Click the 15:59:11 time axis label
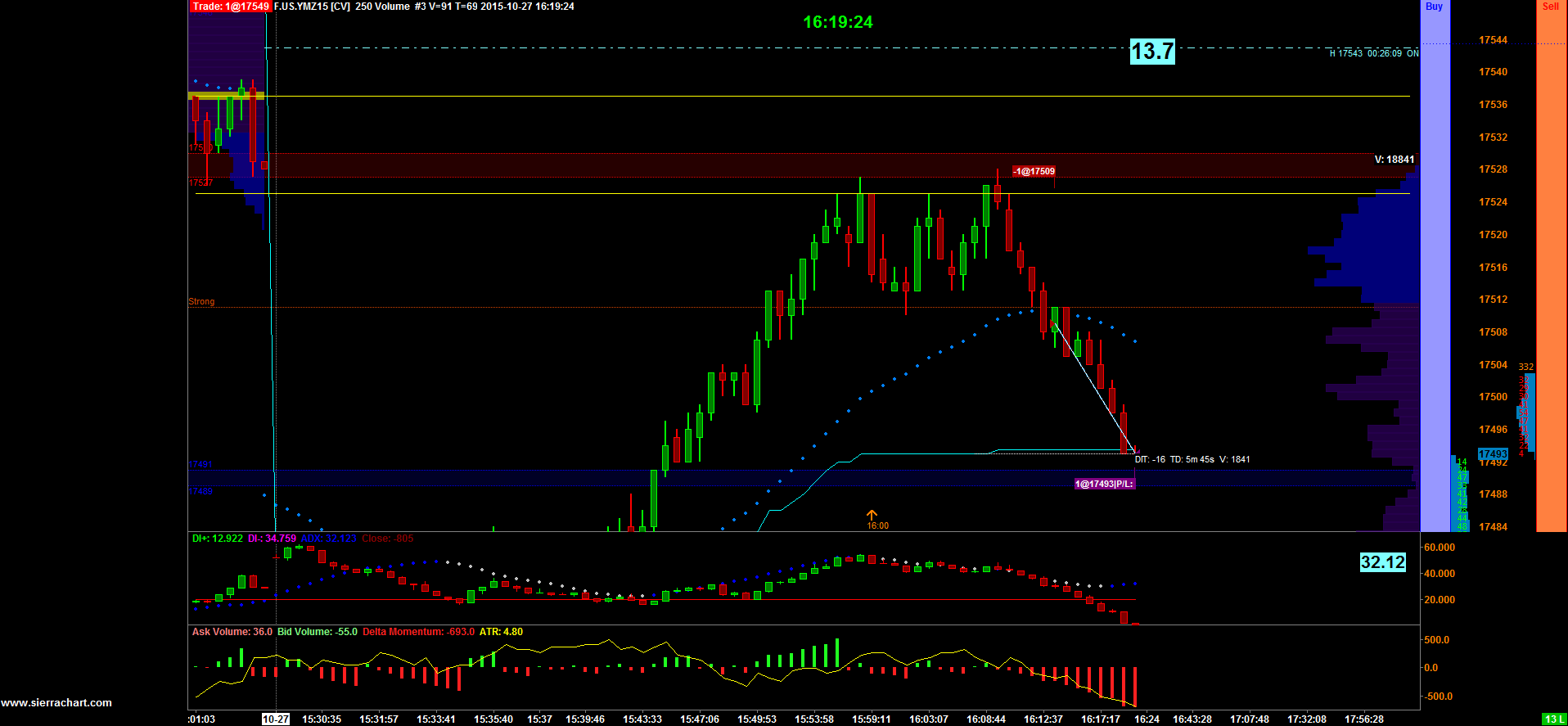This screenshot has height=726, width=1568. [x=872, y=719]
